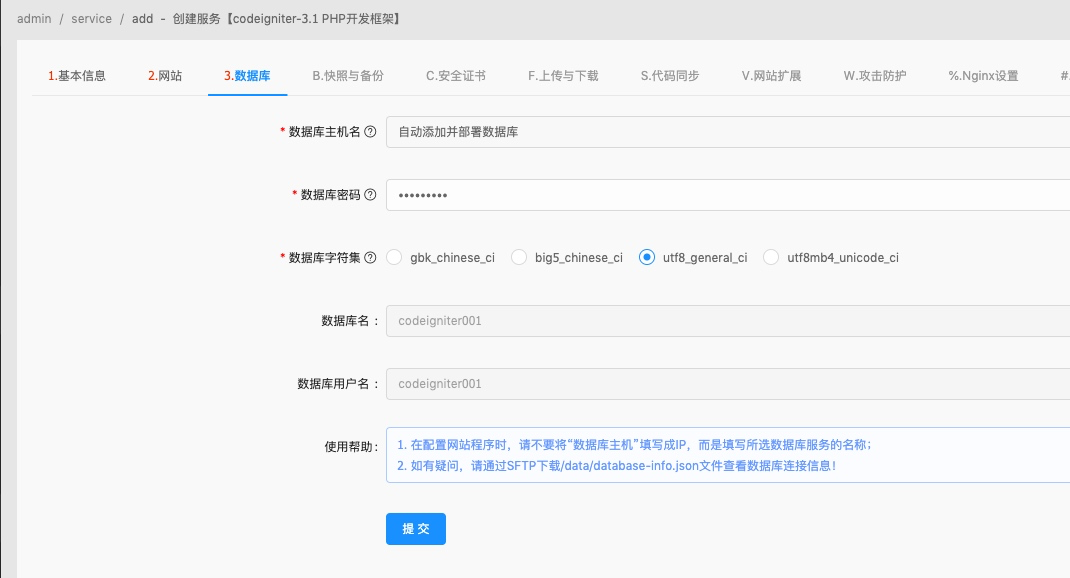Switch to 1.基本信息 tab
Screen dimensions: 1070x578
tap(76, 76)
